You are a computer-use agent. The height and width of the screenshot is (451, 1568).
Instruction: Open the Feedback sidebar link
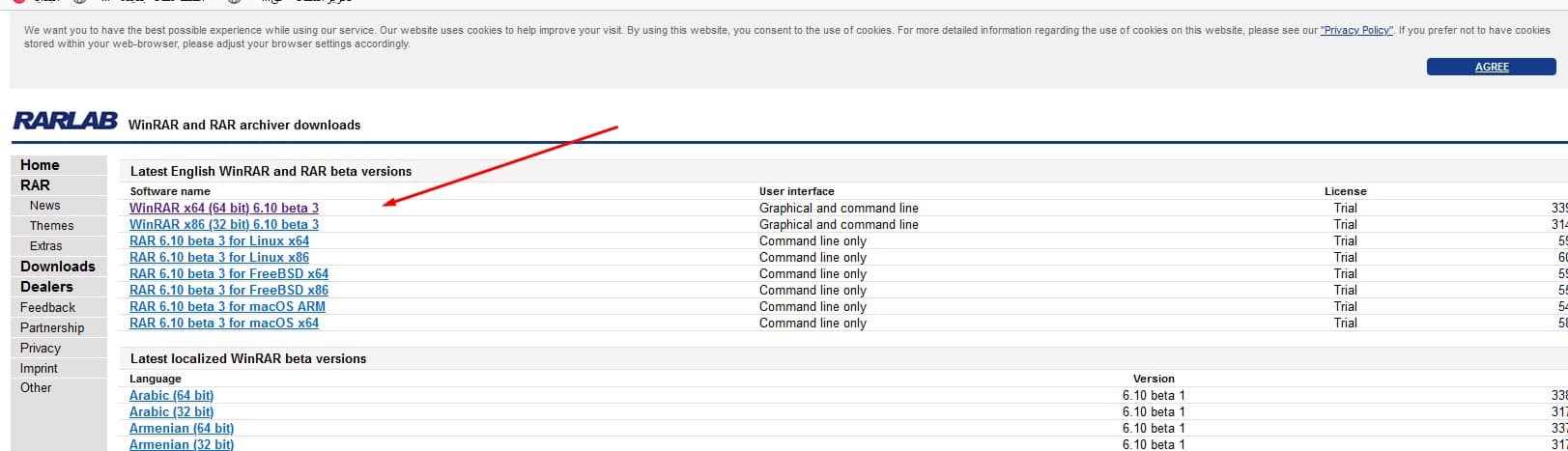click(x=47, y=307)
